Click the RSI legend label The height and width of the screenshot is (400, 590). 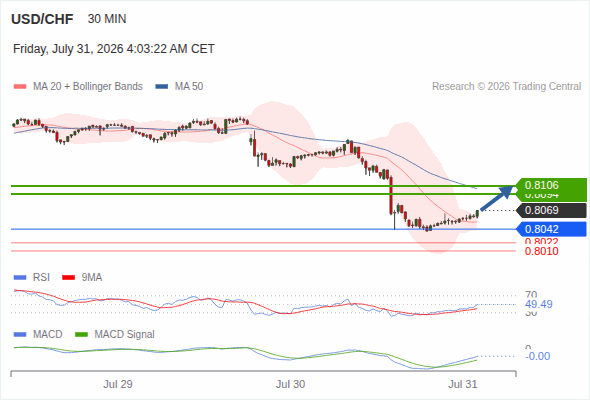pyautogui.click(x=41, y=278)
